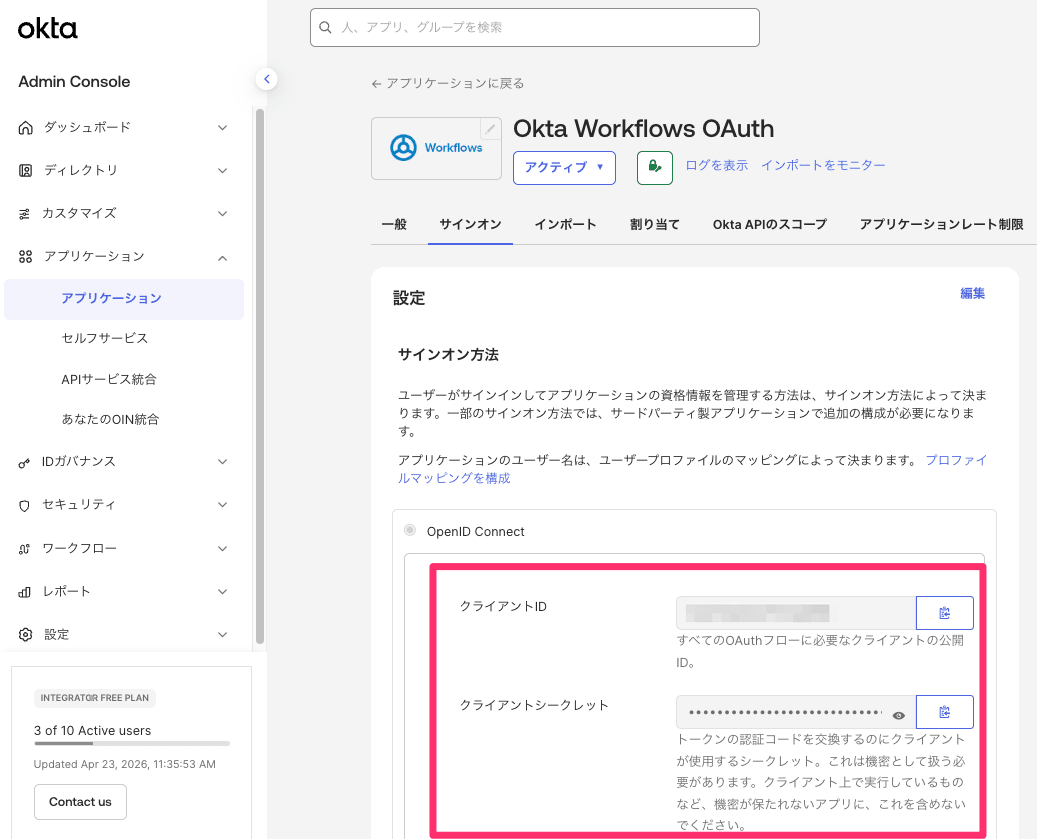1037x839 pixels.
Task: Open the アクティブ status dropdown
Action: [564, 167]
